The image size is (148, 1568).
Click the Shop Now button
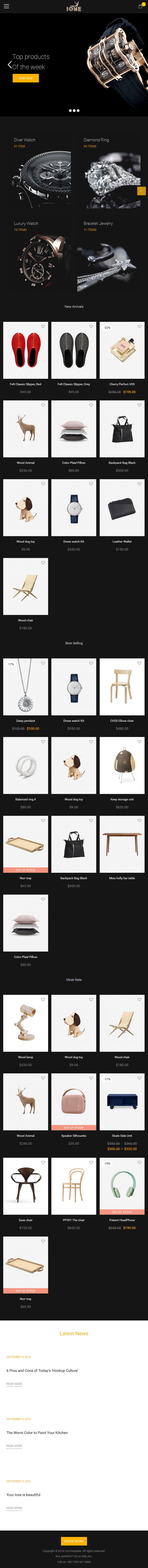pyautogui.click(x=26, y=78)
